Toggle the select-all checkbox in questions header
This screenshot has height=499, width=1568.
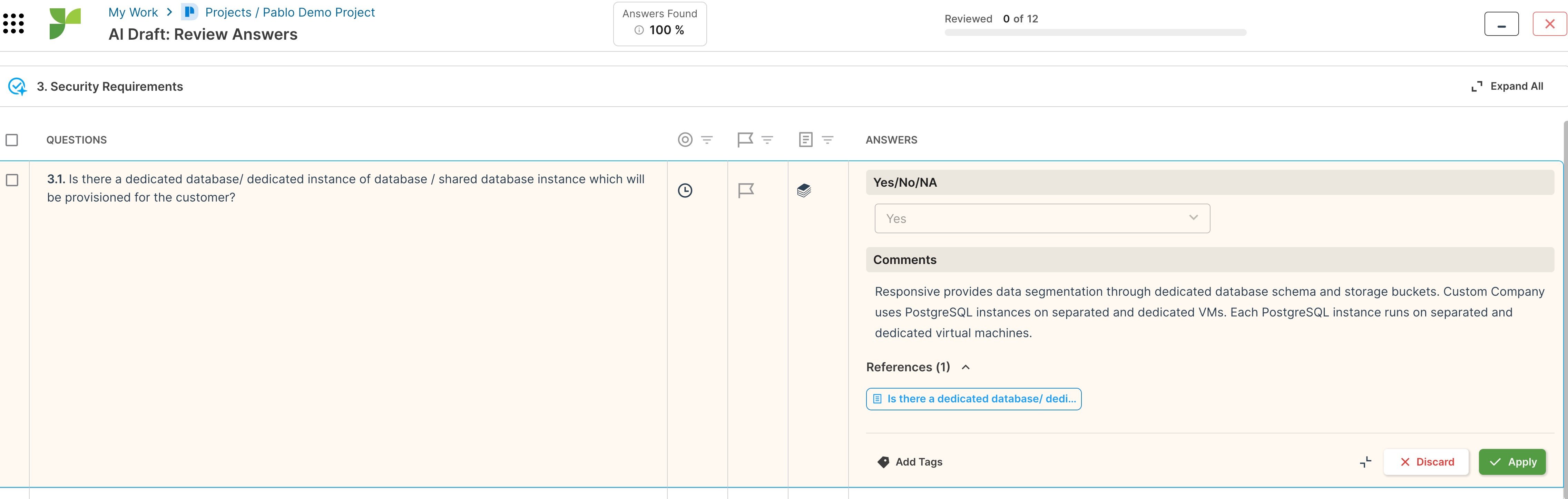(12, 139)
